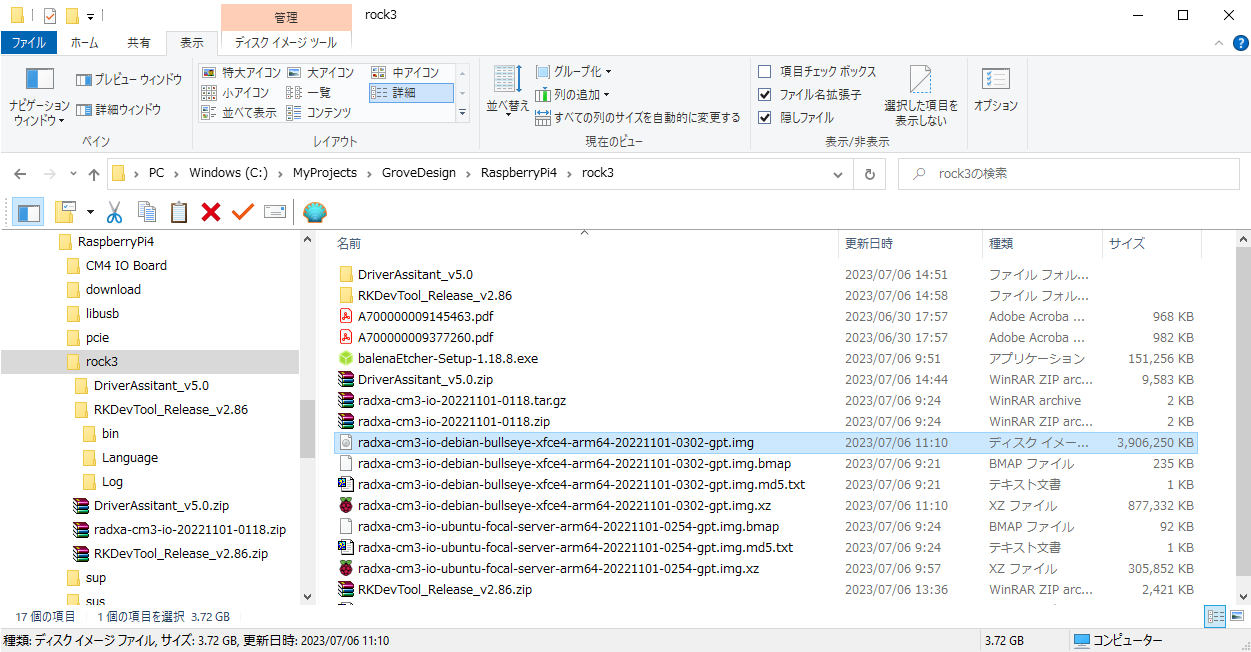Select 並べて表示 layout
Image resolution: width=1251 pixels, height=652 pixels.
coord(239,113)
